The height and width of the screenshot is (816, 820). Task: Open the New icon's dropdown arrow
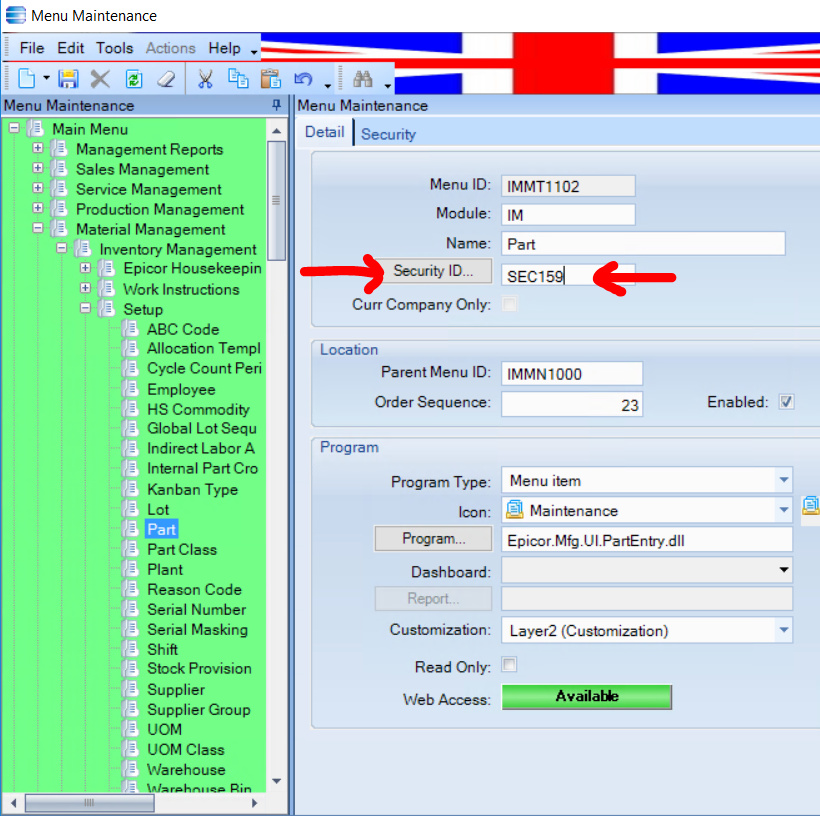click(47, 78)
